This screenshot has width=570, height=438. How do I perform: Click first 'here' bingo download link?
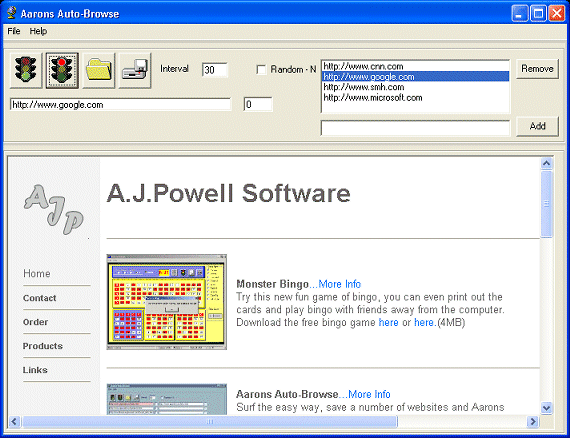click(x=388, y=322)
